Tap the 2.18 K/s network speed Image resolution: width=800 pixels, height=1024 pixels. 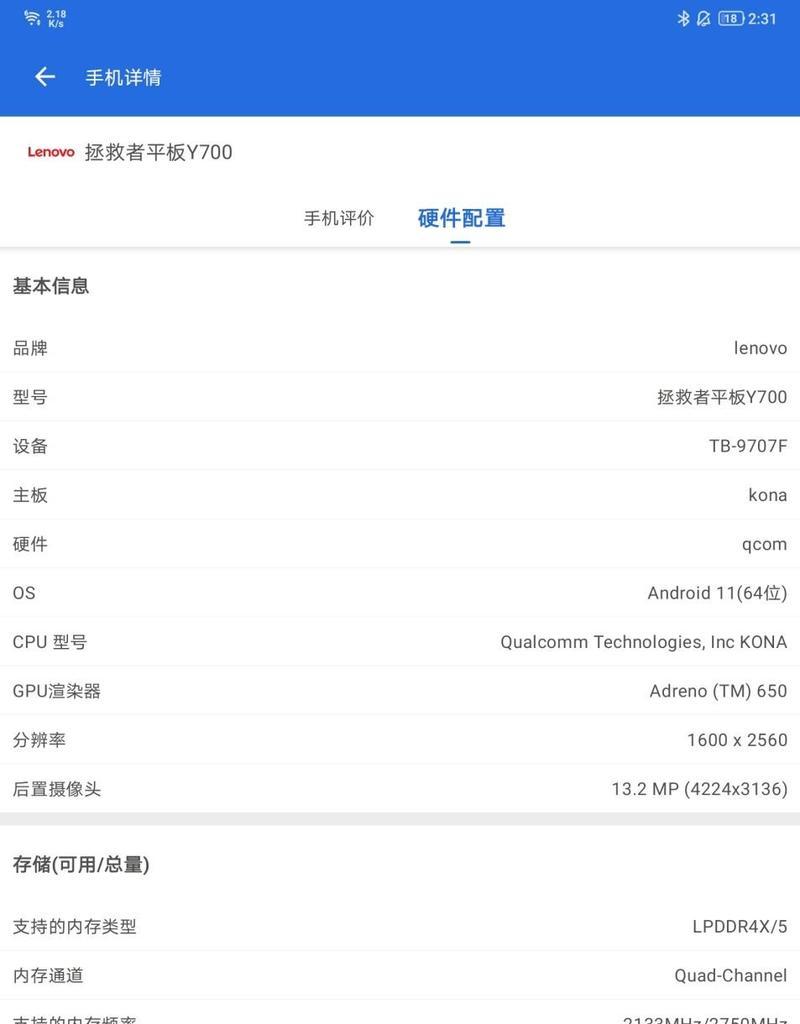click(x=56, y=18)
